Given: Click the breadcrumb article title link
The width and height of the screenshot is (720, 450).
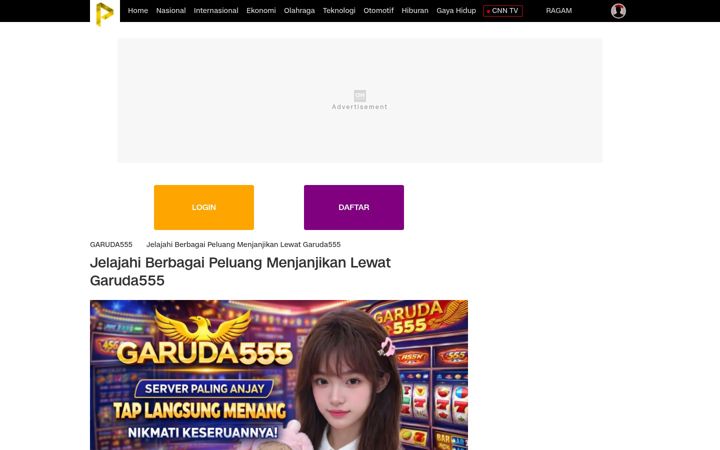Looking at the screenshot, I should (243, 244).
